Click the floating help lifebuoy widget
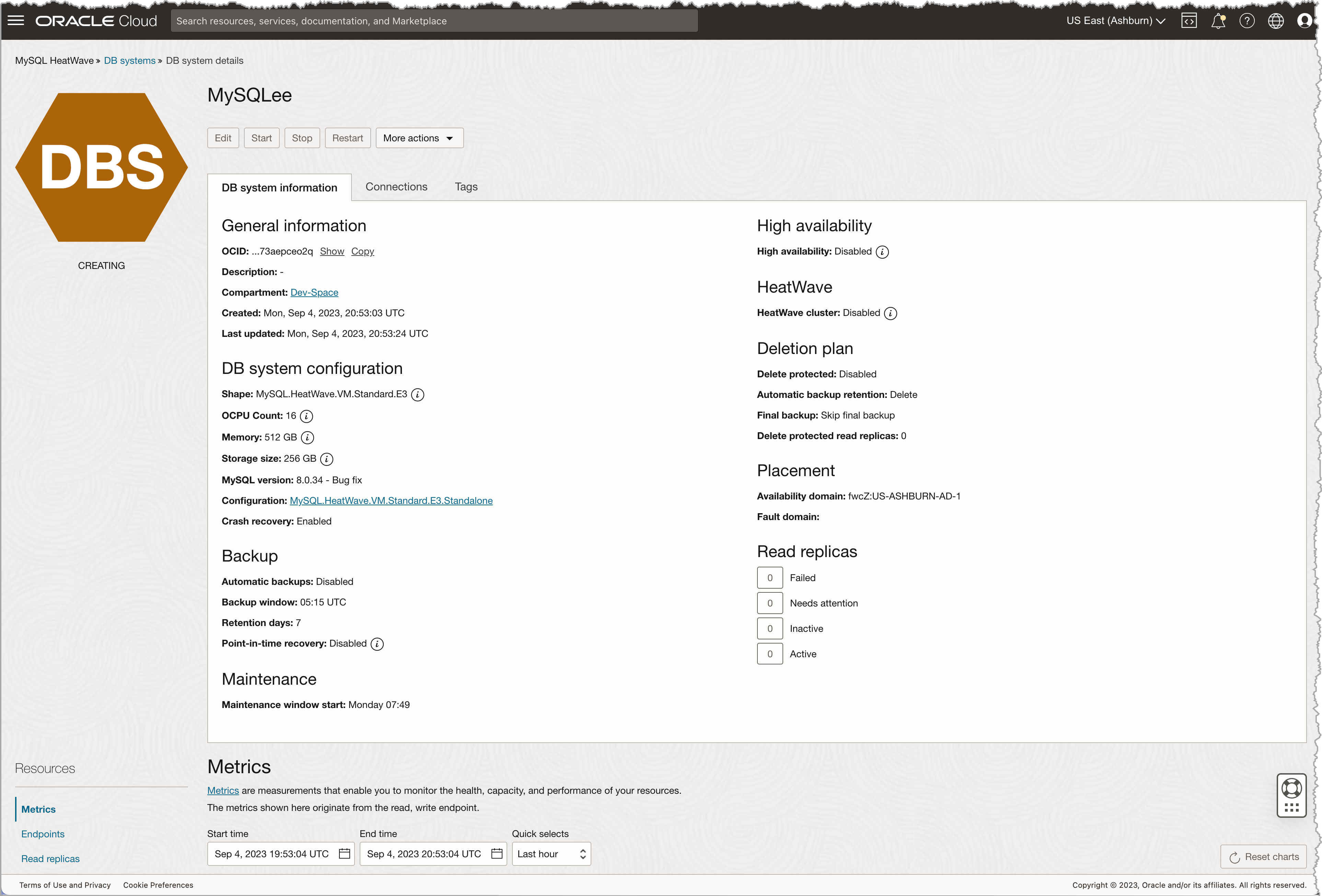 click(1291, 795)
